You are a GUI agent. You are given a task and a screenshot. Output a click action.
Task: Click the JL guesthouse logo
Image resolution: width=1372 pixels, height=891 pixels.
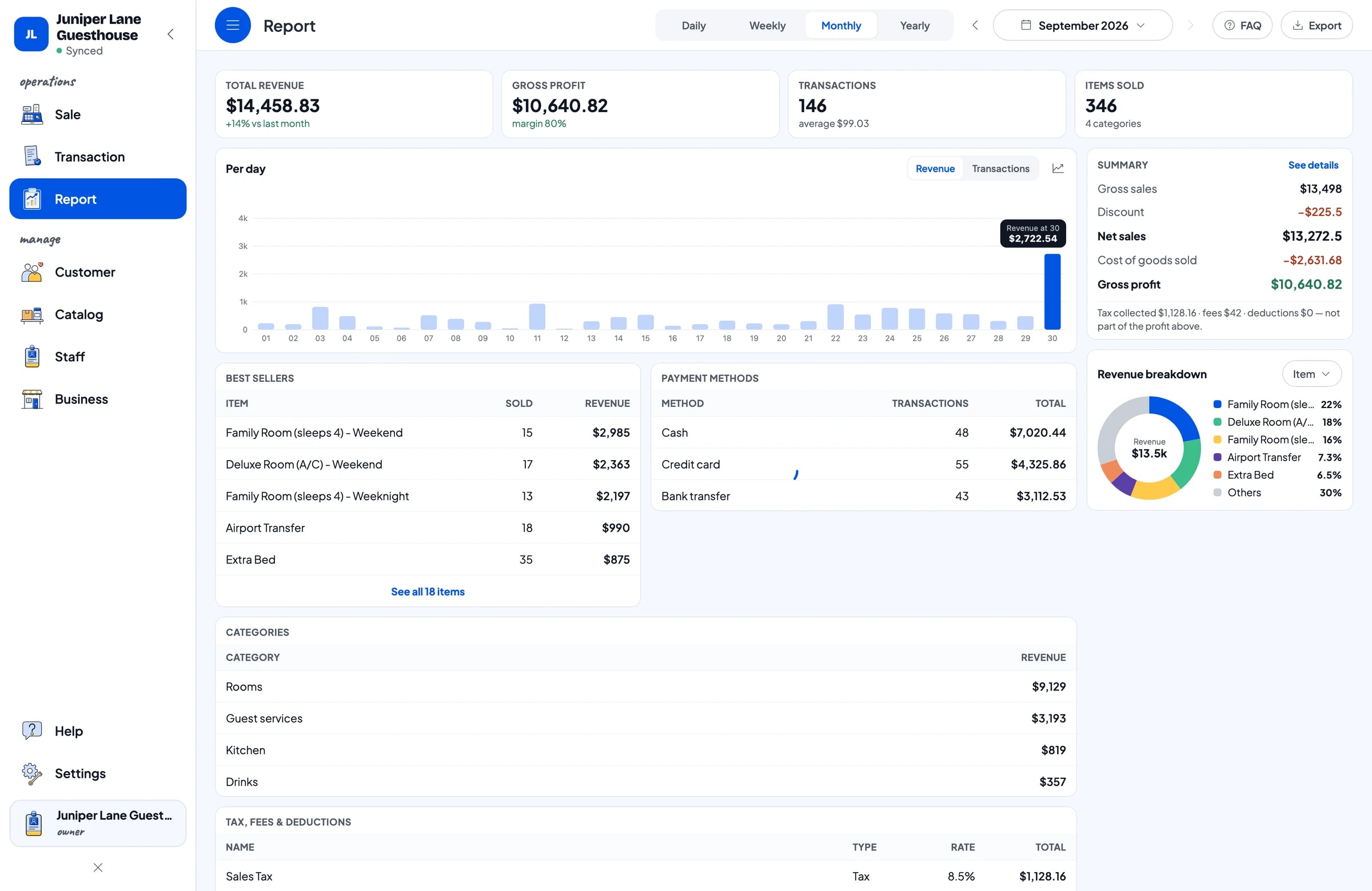coord(31,34)
